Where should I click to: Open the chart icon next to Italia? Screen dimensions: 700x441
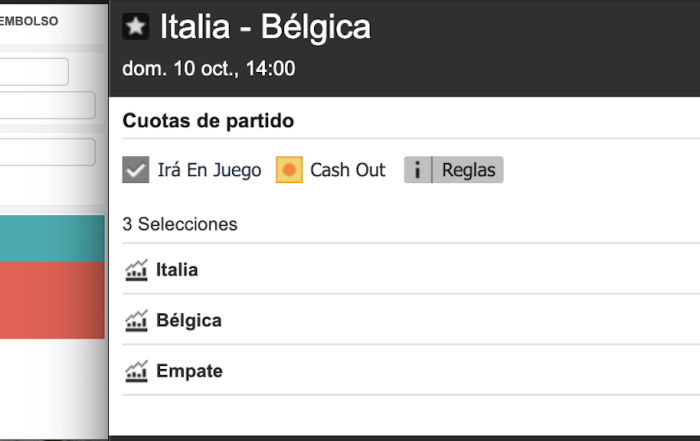click(136, 270)
